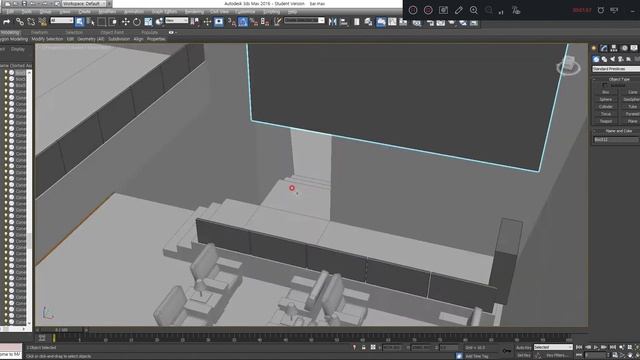This screenshot has height=360, width=640.
Task: Click the Set Key button
Action: (524, 356)
